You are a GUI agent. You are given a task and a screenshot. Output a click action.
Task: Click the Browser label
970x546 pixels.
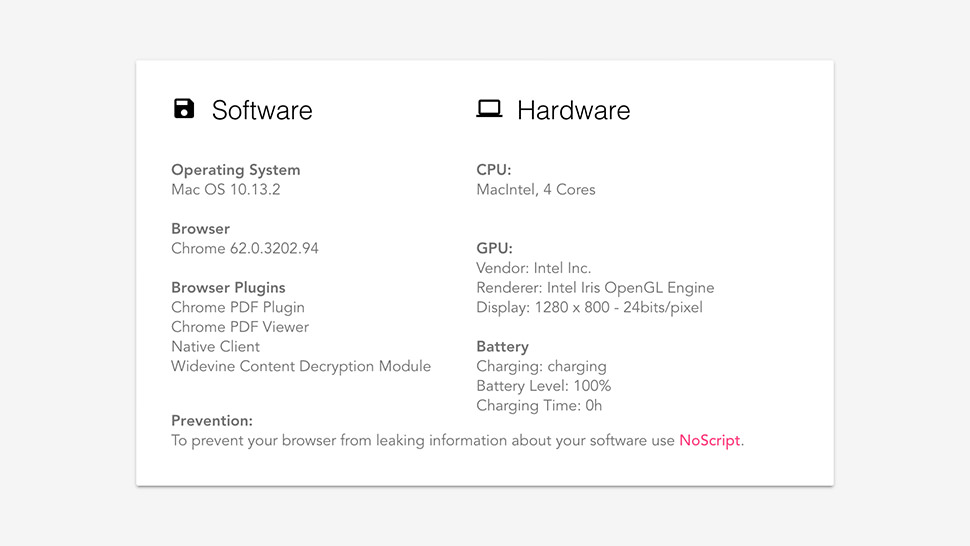(200, 229)
